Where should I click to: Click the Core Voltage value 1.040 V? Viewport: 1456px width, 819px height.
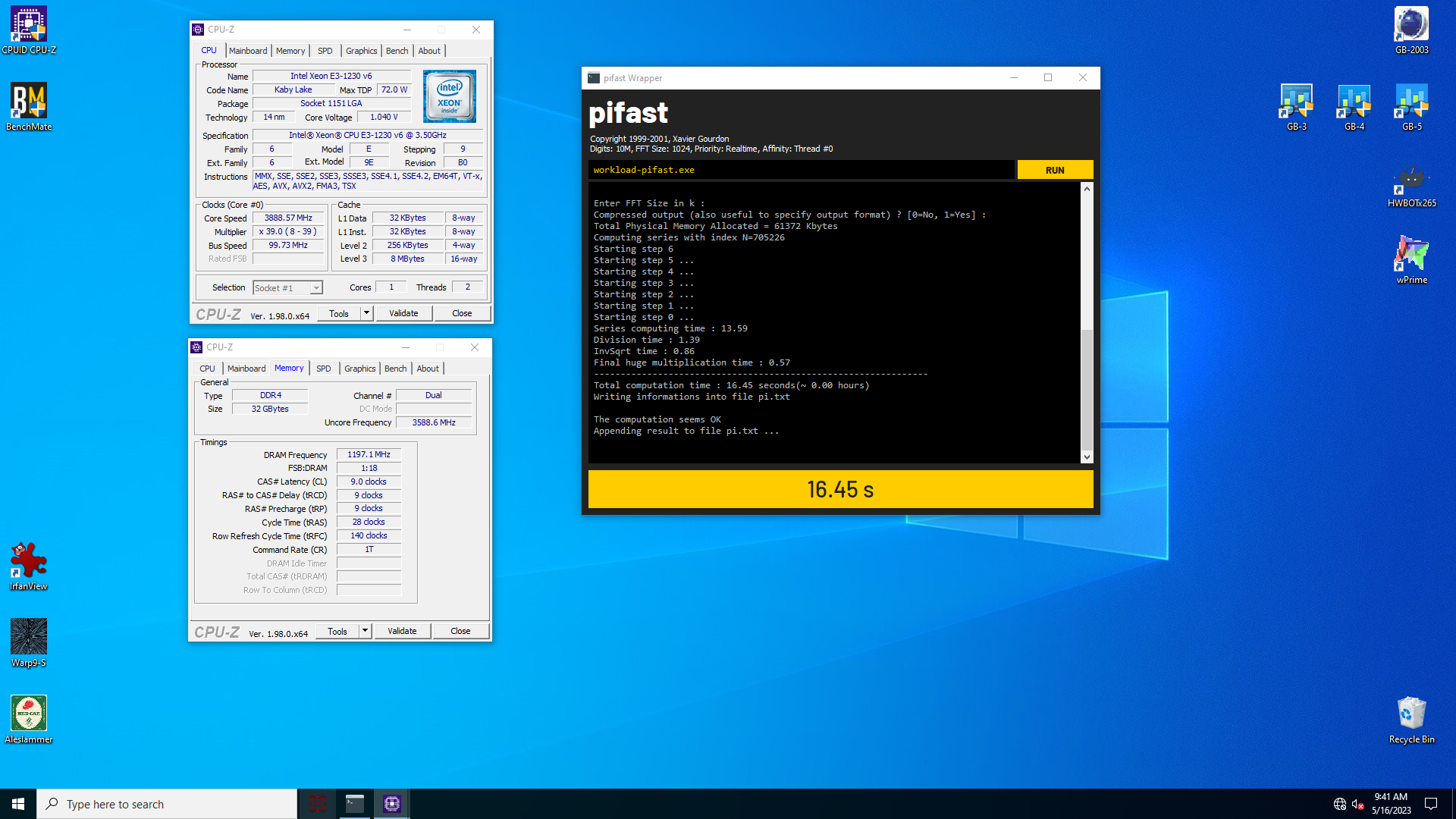click(384, 118)
